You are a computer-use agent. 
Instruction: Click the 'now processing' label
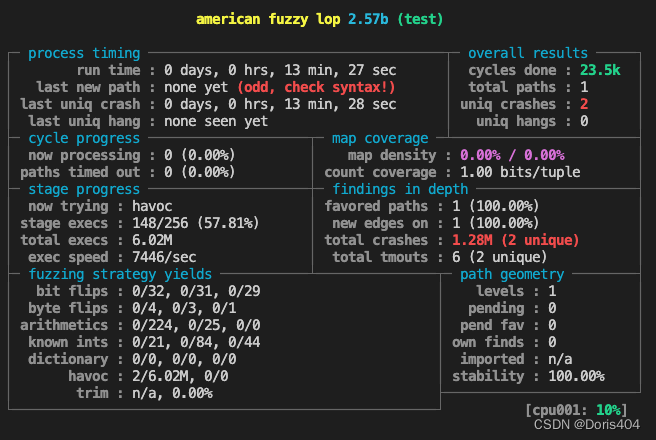85,155
